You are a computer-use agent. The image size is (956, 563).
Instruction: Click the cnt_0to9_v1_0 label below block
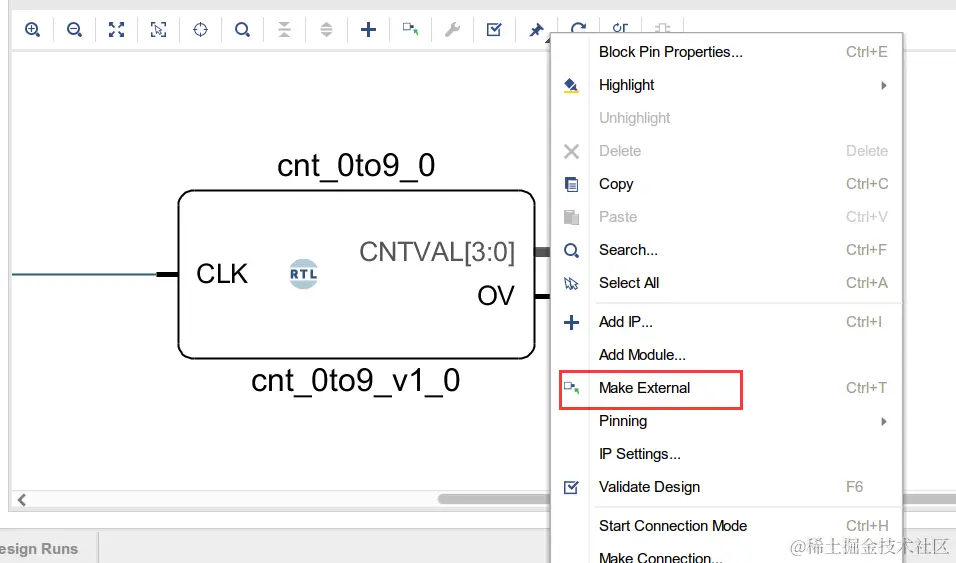tap(355, 381)
